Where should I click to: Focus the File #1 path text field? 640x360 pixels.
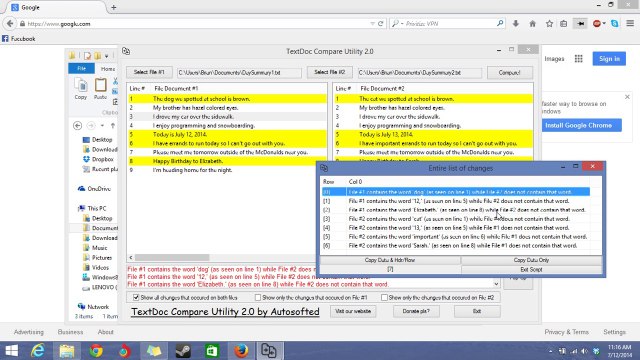pos(239,73)
